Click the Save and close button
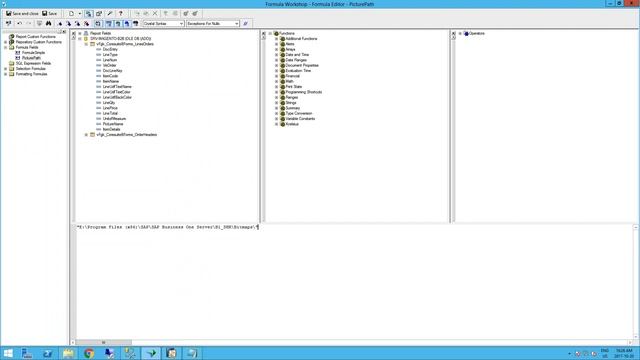The width and height of the screenshot is (640, 360). tap(22, 13)
